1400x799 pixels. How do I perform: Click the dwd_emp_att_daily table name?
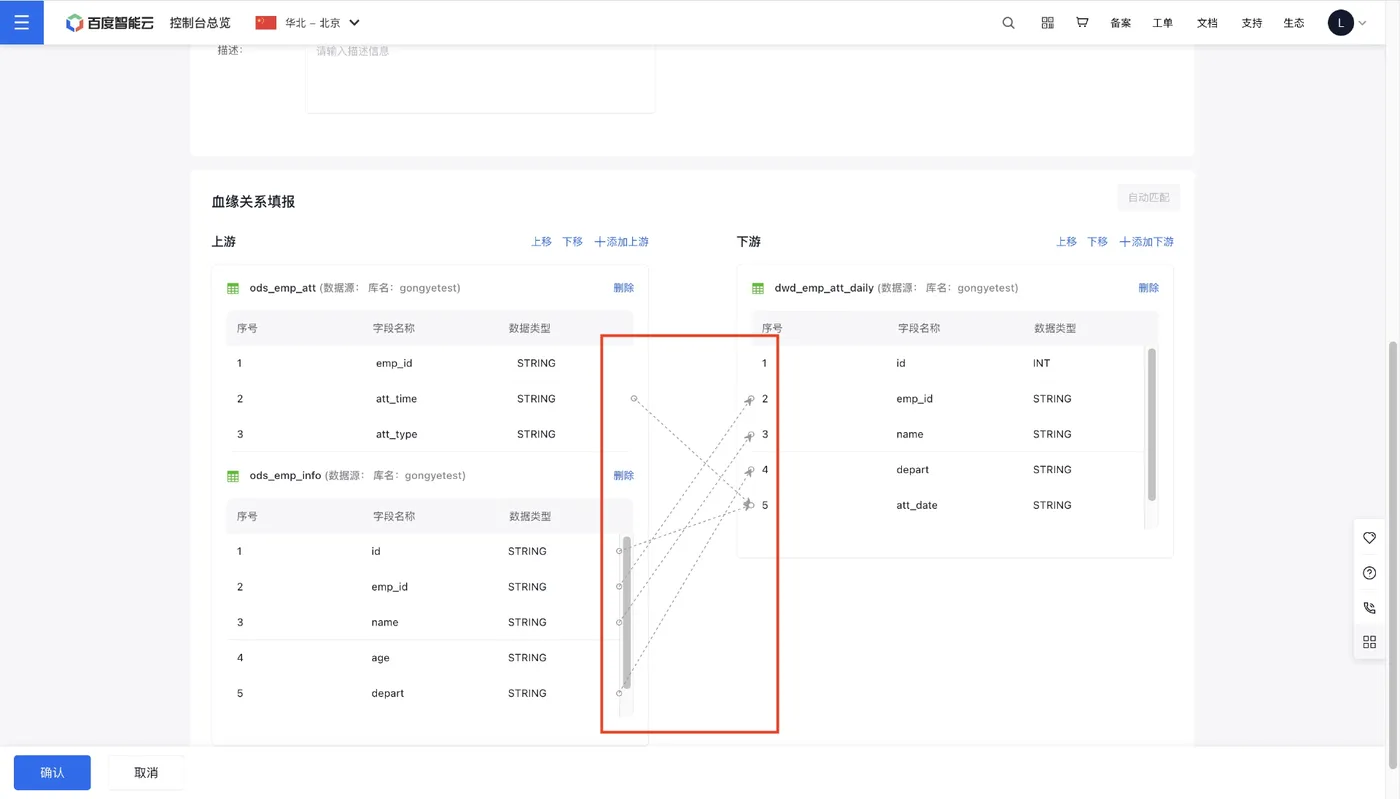[825, 288]
